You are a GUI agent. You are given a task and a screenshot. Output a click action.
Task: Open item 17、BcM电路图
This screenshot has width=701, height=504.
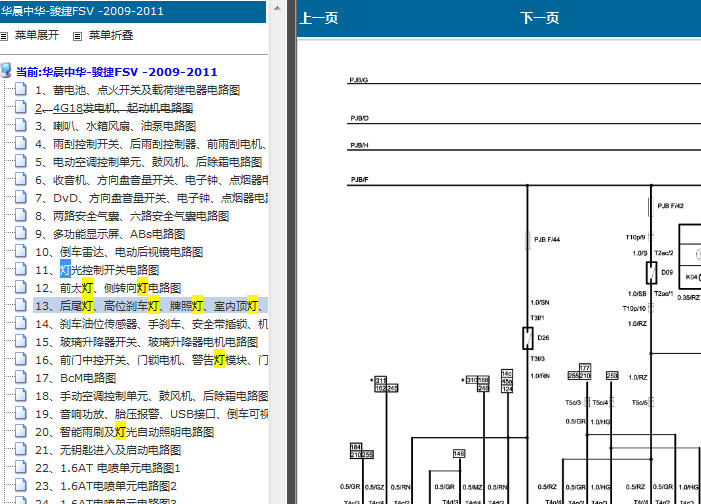pyautogui.click(x=76, y=378)
